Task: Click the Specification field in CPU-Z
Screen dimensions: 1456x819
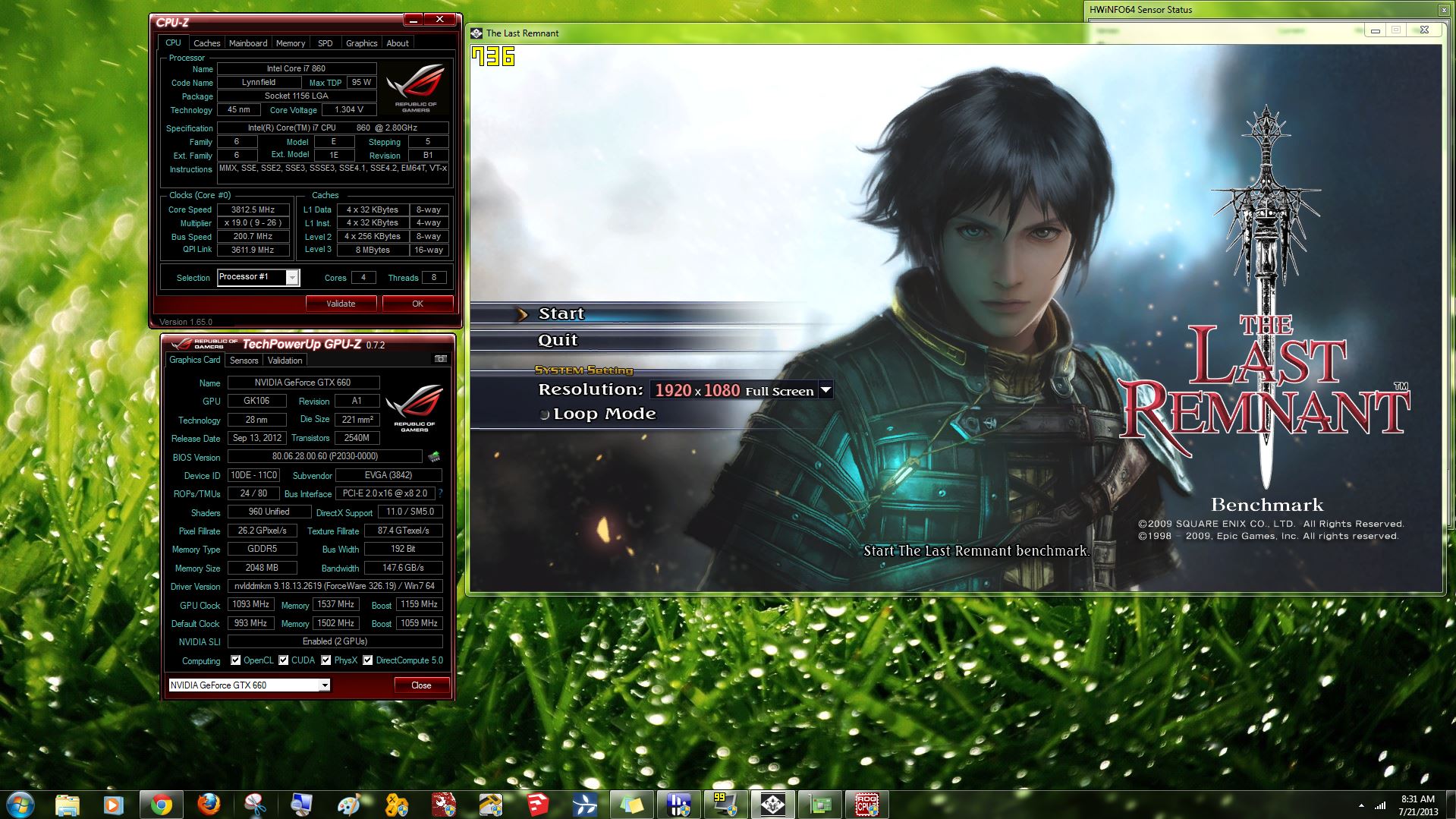Action: point(333,128)
